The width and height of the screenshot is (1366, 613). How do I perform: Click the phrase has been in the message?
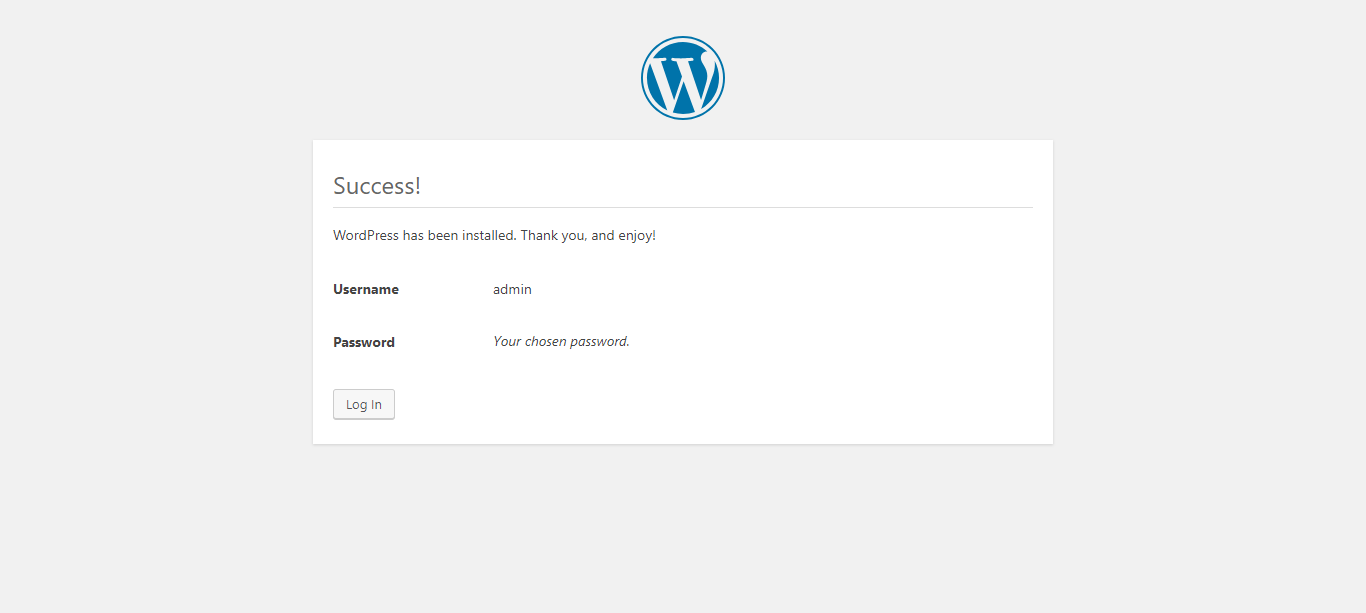tap(430, 236)
